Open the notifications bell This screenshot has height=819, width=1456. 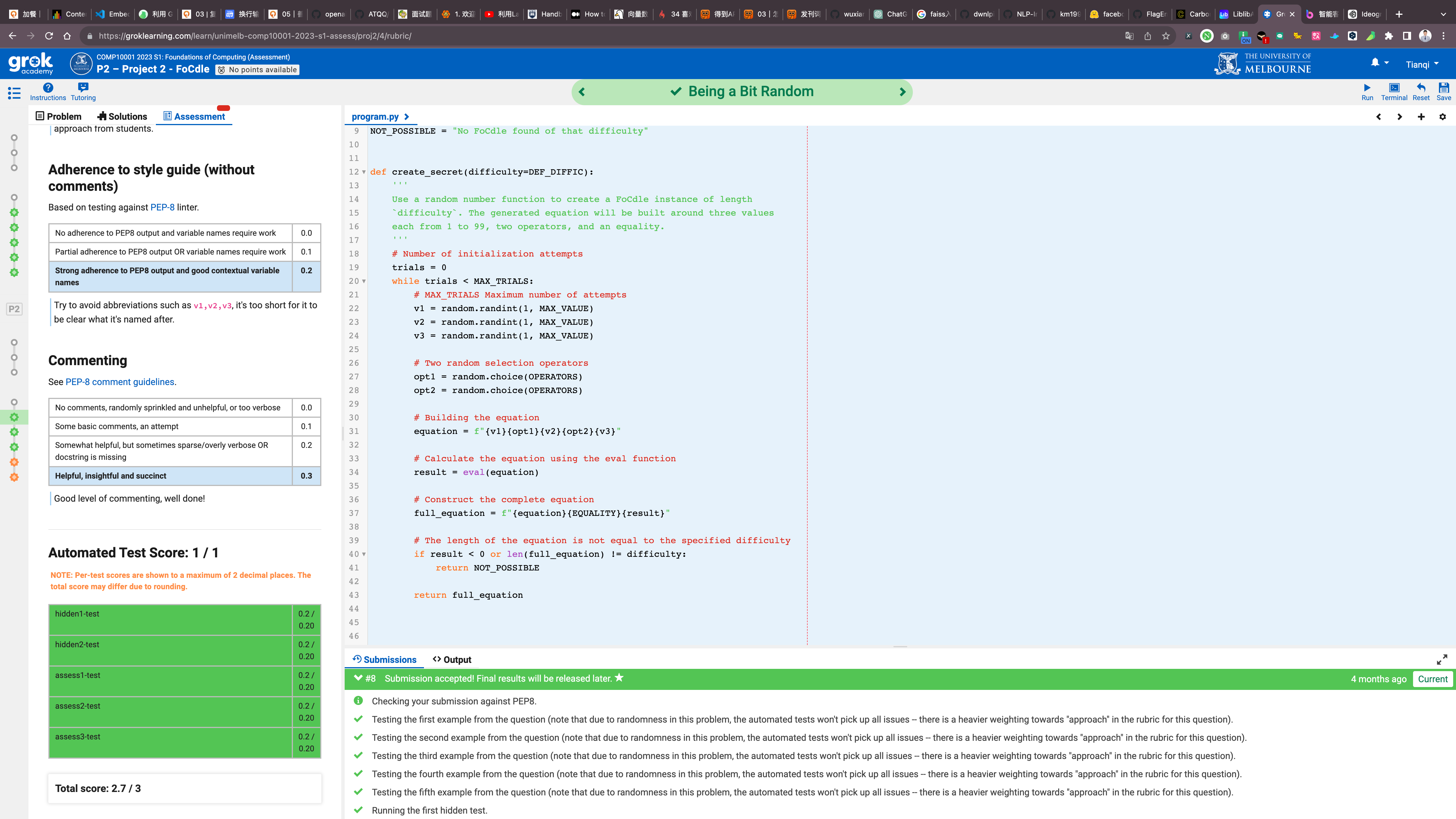1375,63
